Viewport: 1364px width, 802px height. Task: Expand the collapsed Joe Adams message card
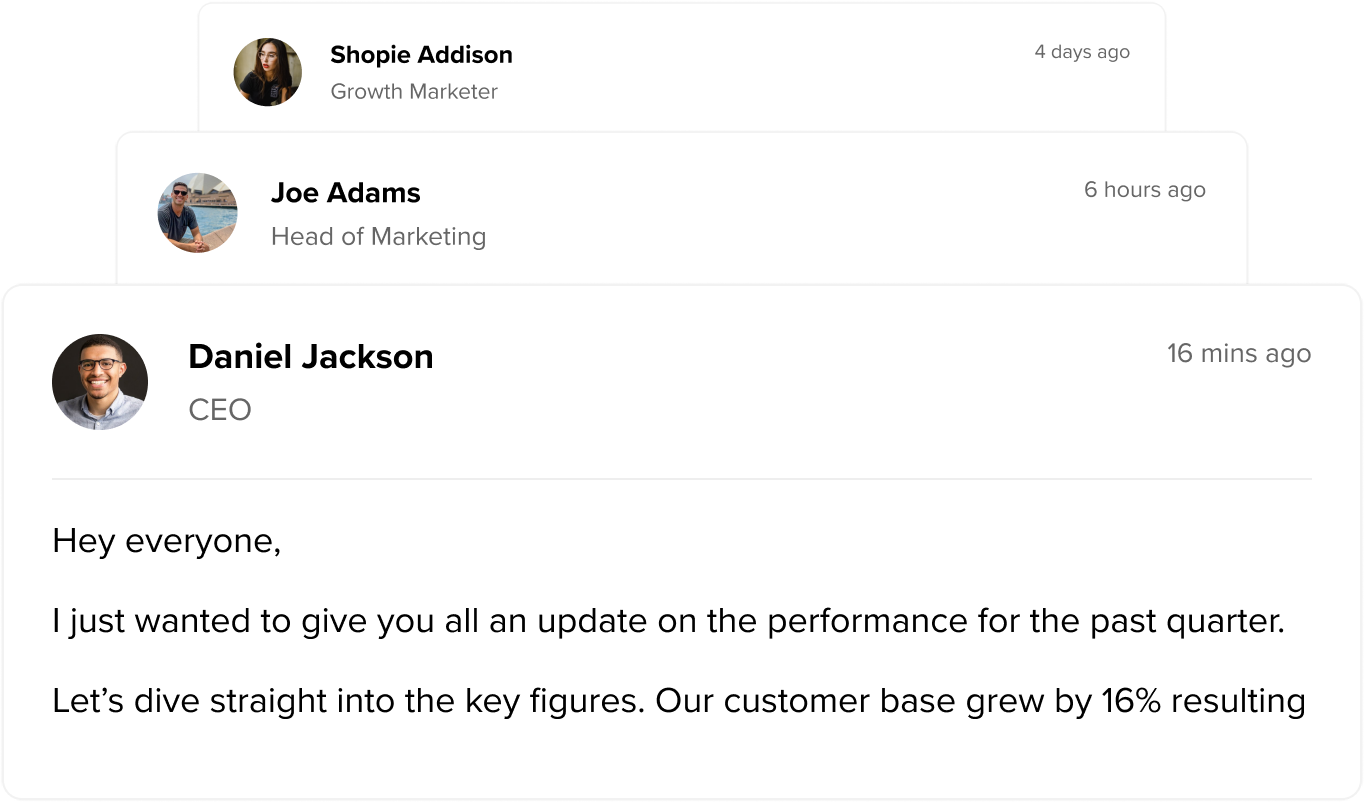click(682, 208)
